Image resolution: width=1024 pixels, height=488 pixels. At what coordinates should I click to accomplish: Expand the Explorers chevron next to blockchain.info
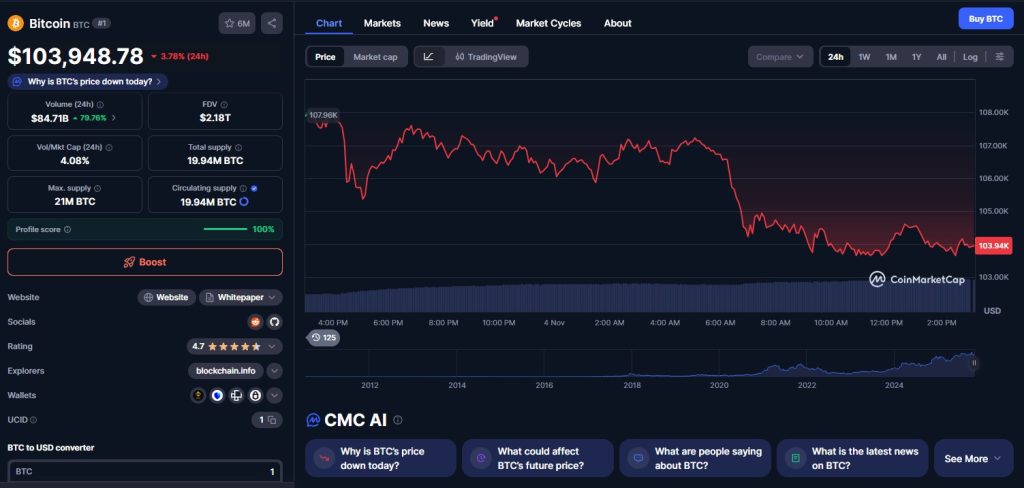coord(274,371)
